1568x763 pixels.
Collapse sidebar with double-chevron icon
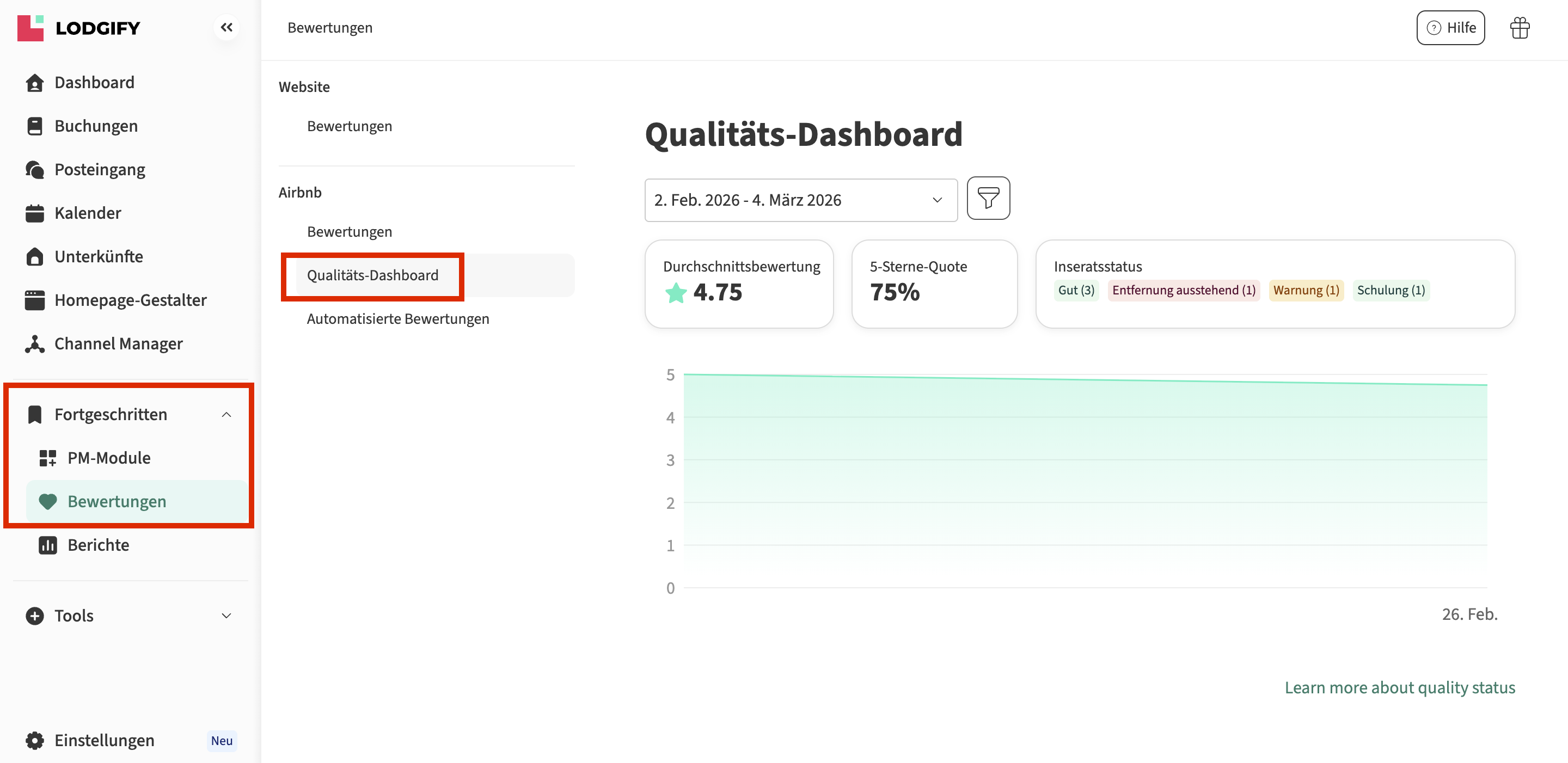click(226, 27)
